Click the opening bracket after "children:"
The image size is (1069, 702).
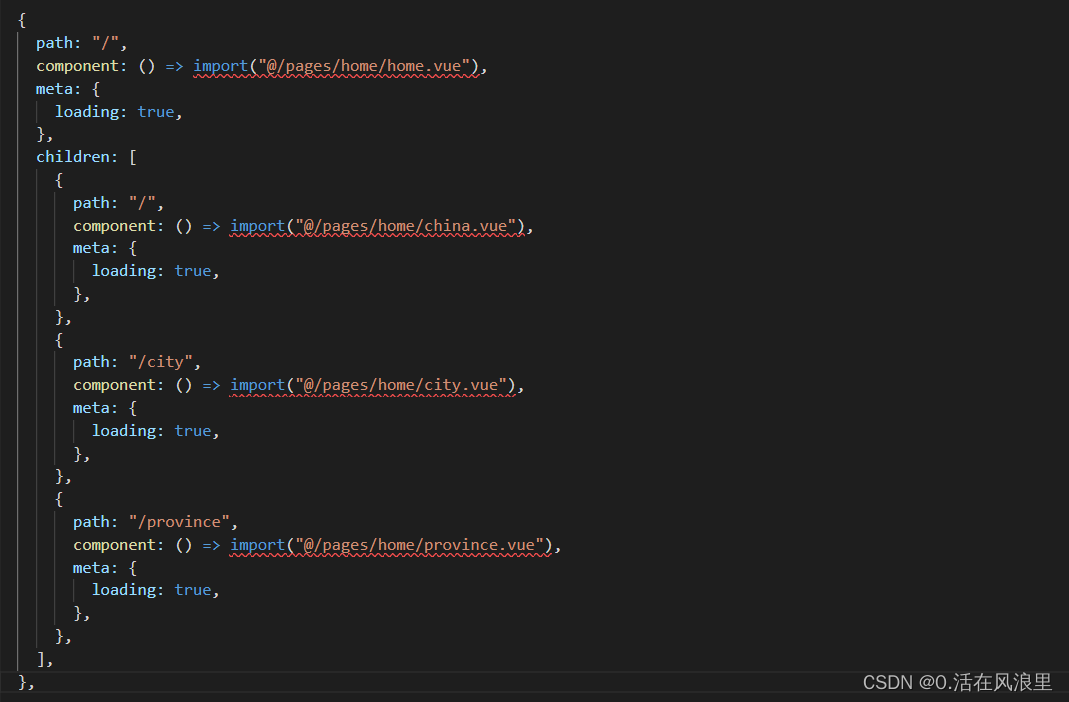click(x=133, y=157)
